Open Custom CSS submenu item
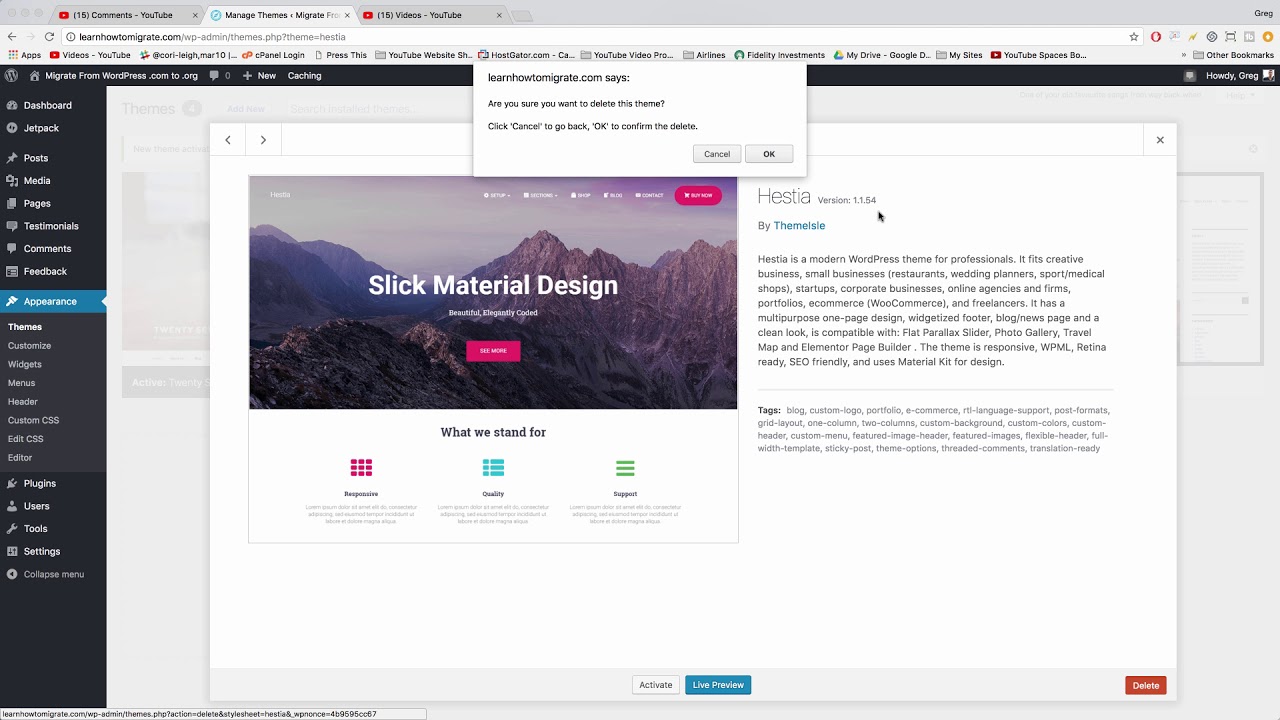Screen dimensions: 1280x720 [33, 421]
